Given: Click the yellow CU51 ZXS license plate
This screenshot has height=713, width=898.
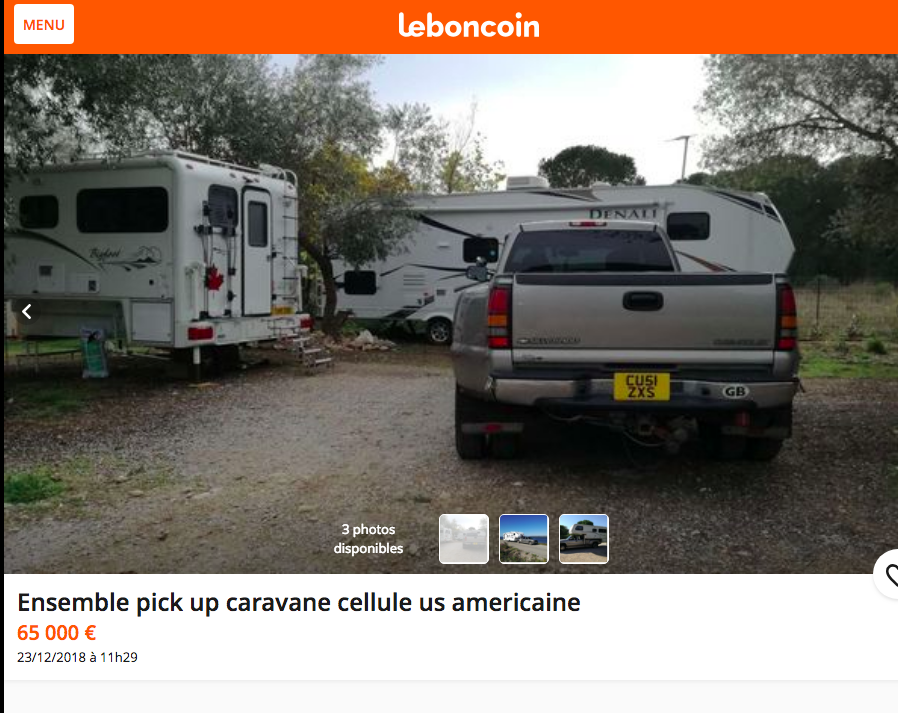Looking at the screenshot, I should click(641, 386).
